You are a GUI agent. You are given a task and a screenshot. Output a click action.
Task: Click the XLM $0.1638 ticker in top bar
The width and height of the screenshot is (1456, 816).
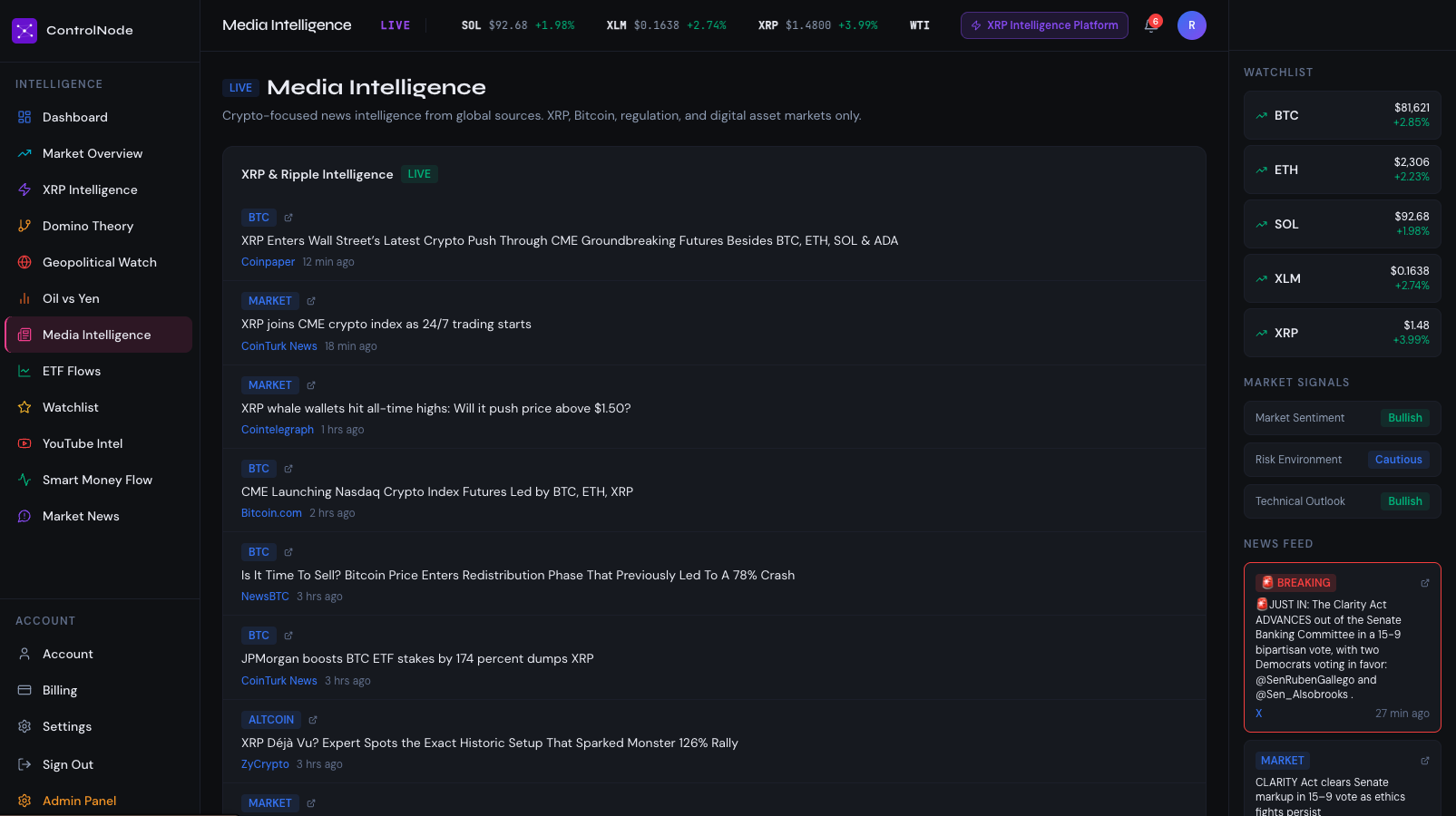point(666,25)
